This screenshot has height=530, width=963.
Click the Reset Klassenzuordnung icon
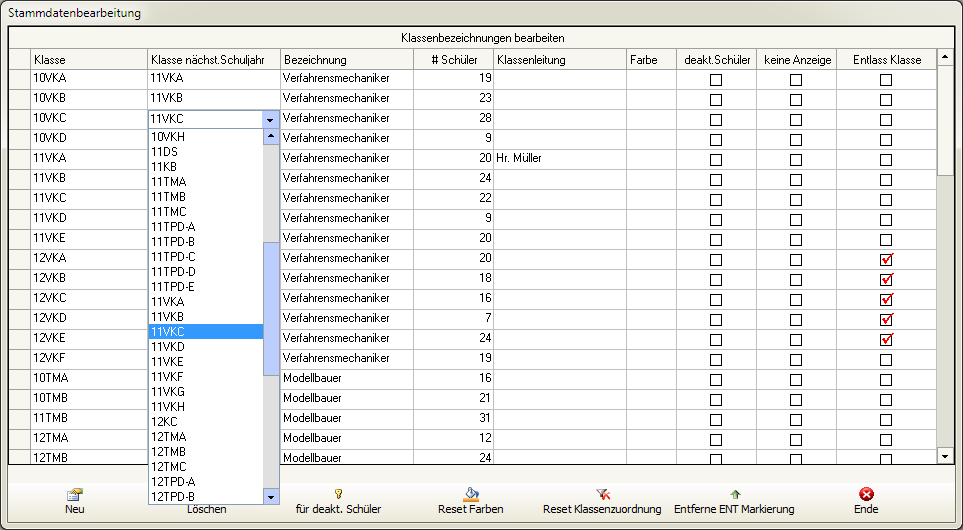coord(602,494)
